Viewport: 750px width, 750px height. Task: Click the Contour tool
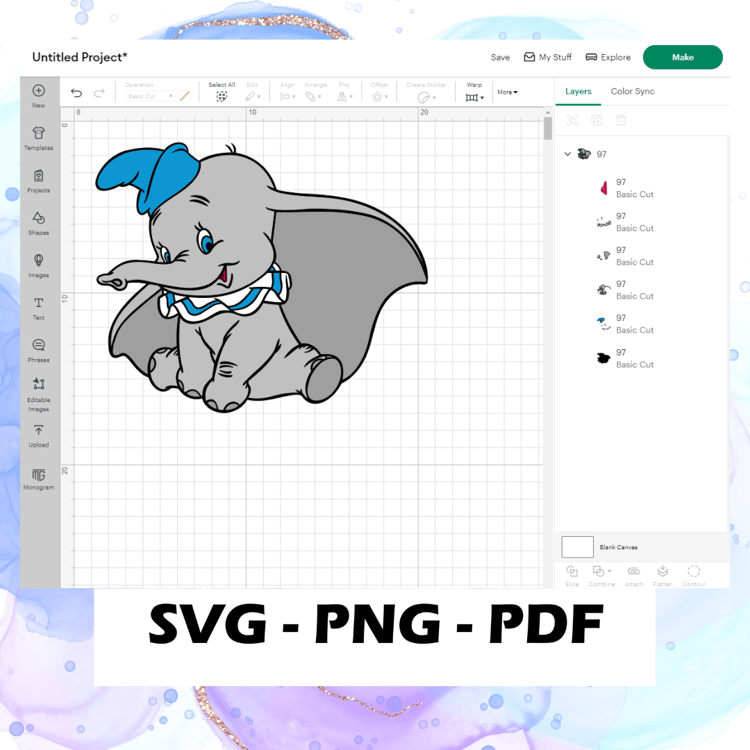tap(694, 576)
